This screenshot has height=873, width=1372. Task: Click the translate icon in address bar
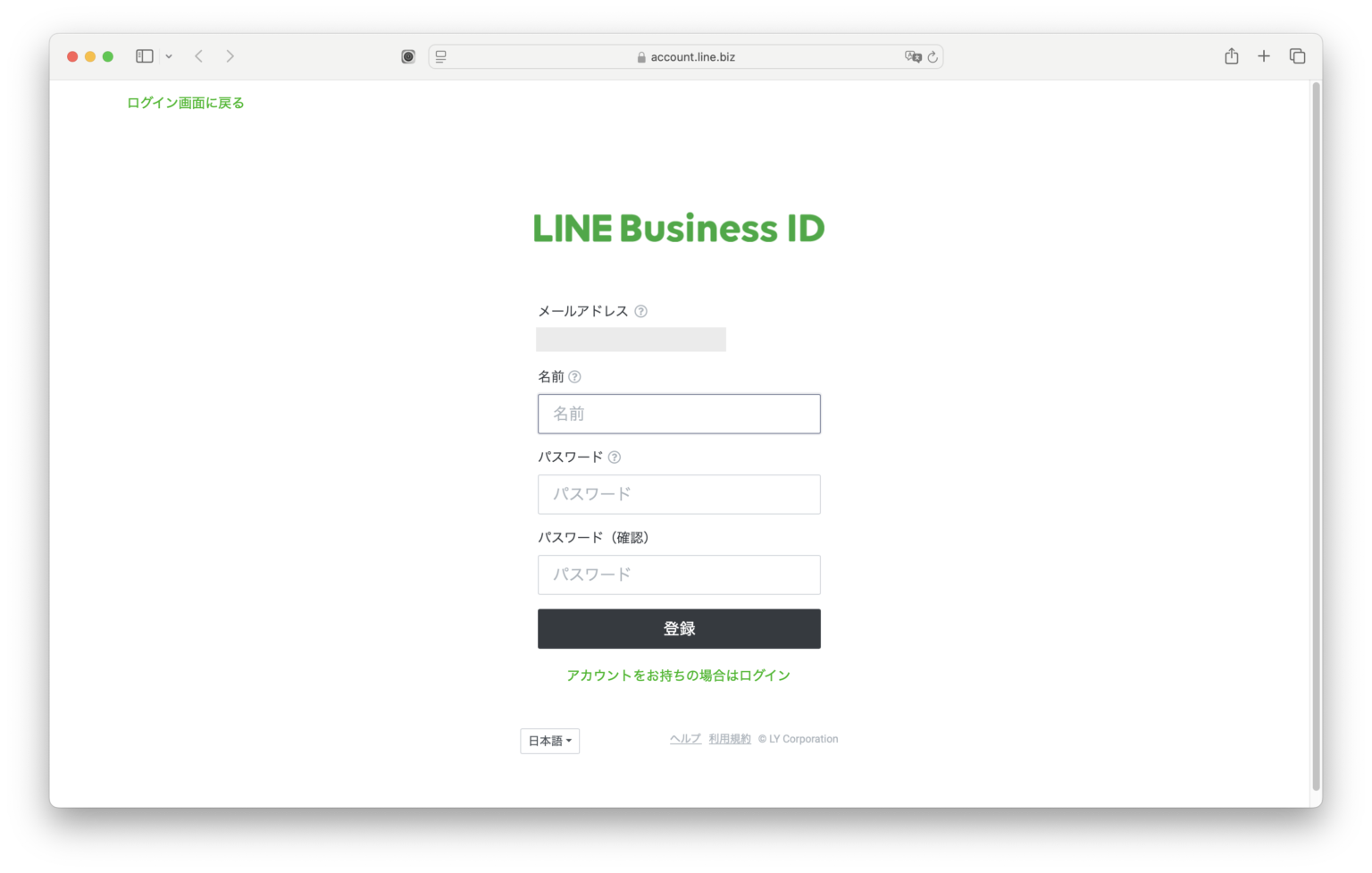(x=913, y=56)
